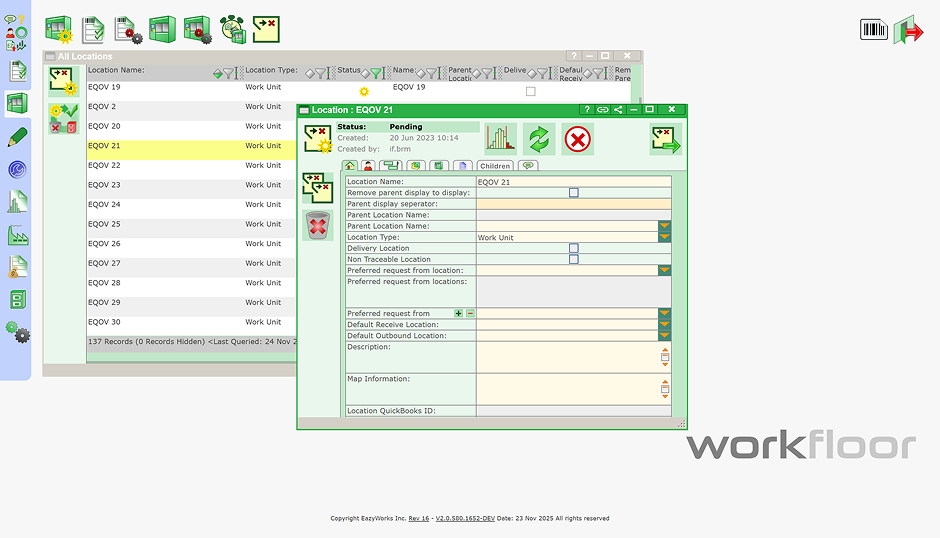Open checklist document icon in left sidebar
The image size is (940, 538).
pyautogui.click(x=18, y=71)
